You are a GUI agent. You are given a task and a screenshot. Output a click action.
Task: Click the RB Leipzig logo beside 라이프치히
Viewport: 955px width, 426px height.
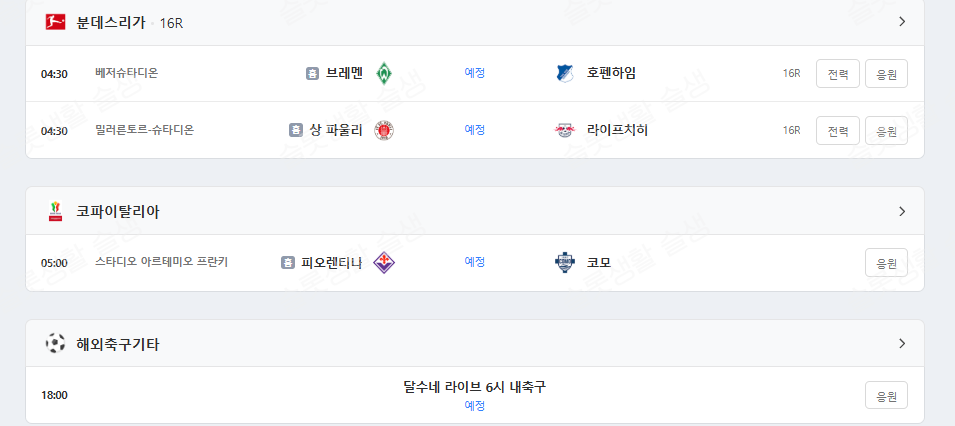click(565, 130)
